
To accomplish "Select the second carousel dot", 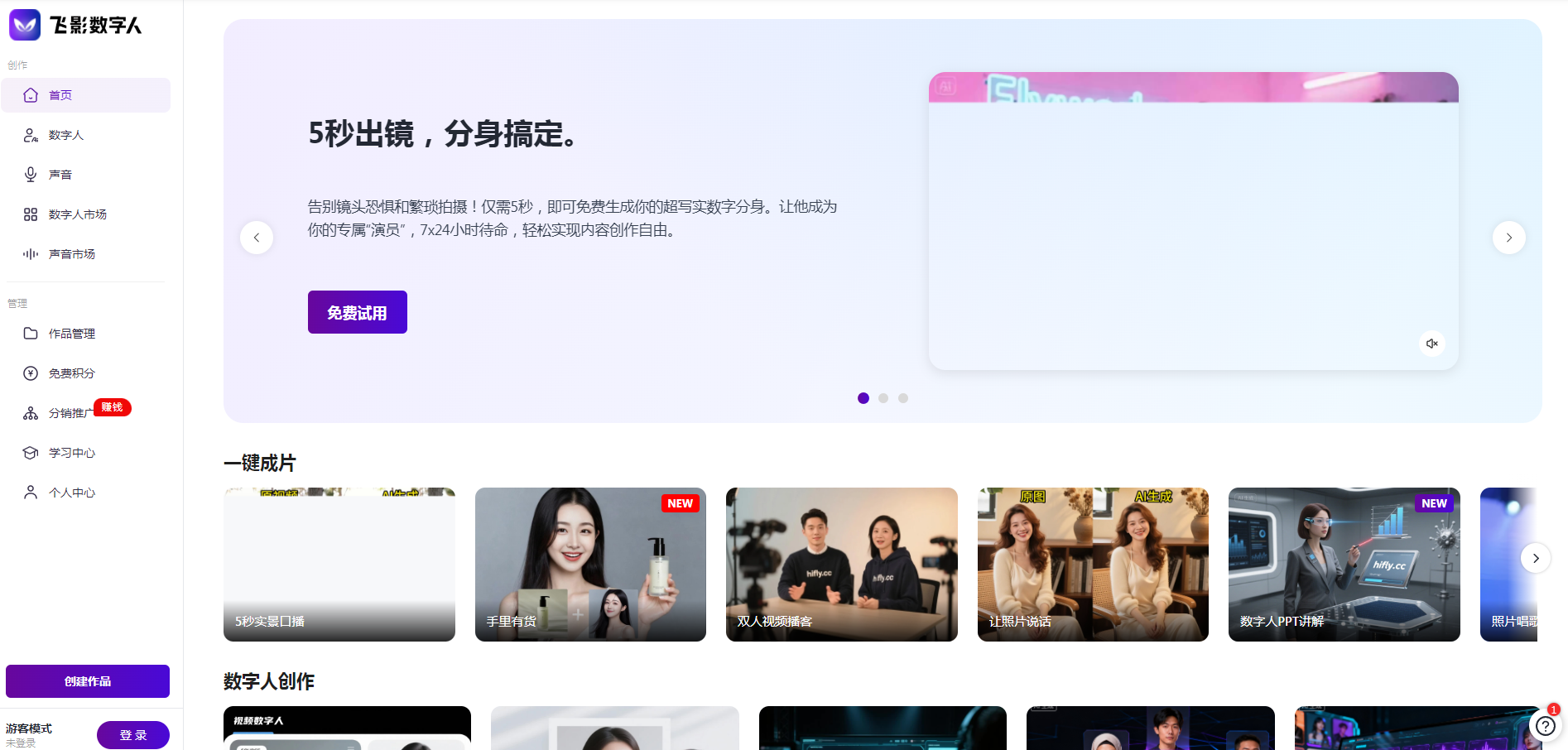I will [883, 398].
